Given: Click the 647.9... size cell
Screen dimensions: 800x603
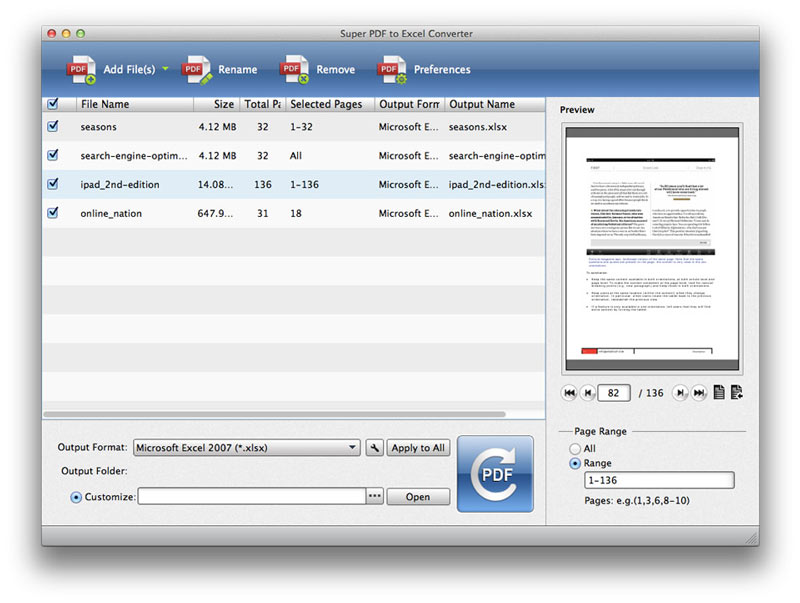Looking at the screenshot, I should tap(215, 214).
